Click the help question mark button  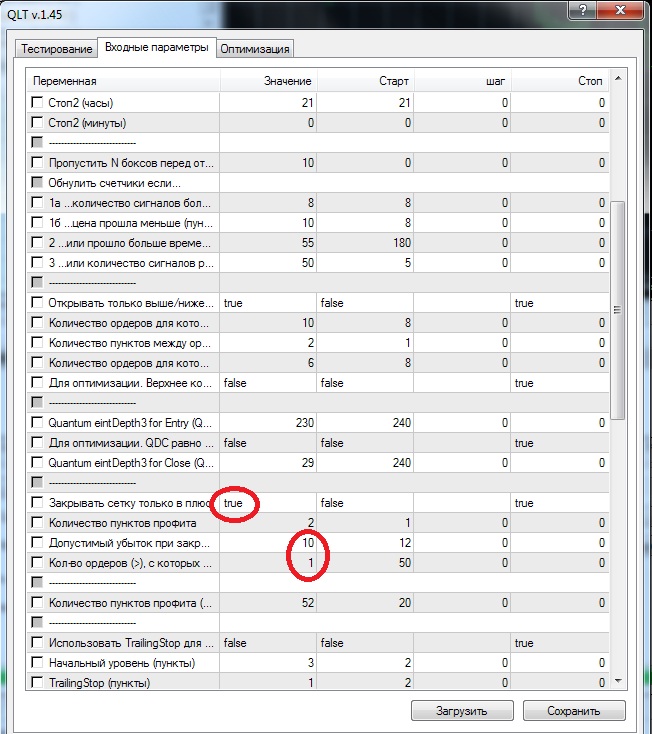pyautogui.click(x=583, y=9)
